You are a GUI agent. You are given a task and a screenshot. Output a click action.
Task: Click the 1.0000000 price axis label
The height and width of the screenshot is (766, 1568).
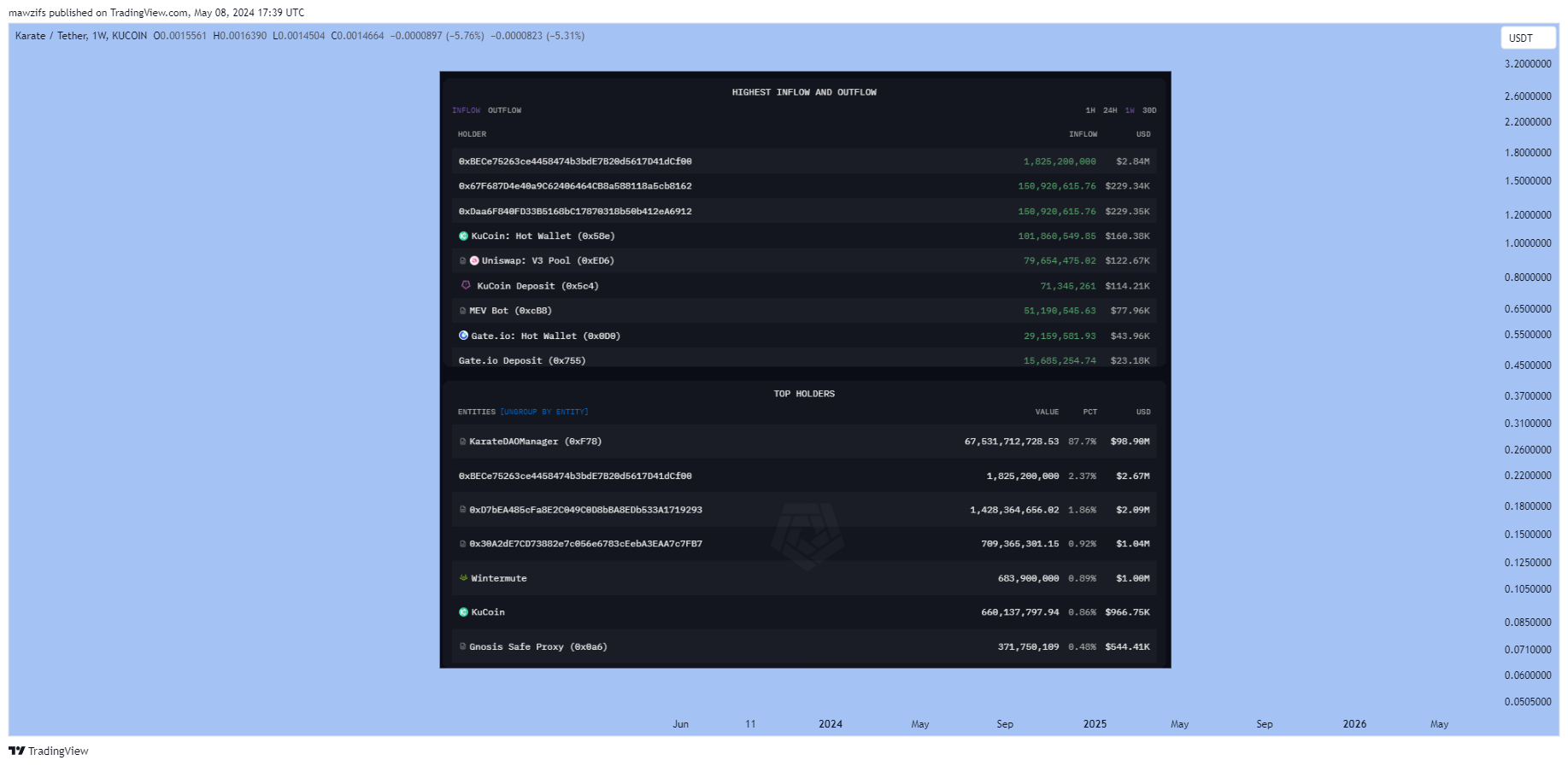1528,243
